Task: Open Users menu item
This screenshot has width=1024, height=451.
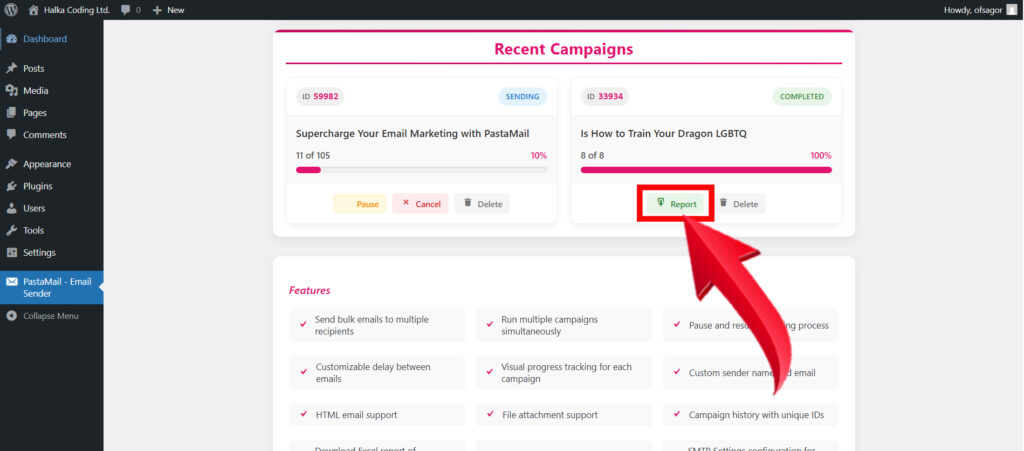Action: coord(33,208)
